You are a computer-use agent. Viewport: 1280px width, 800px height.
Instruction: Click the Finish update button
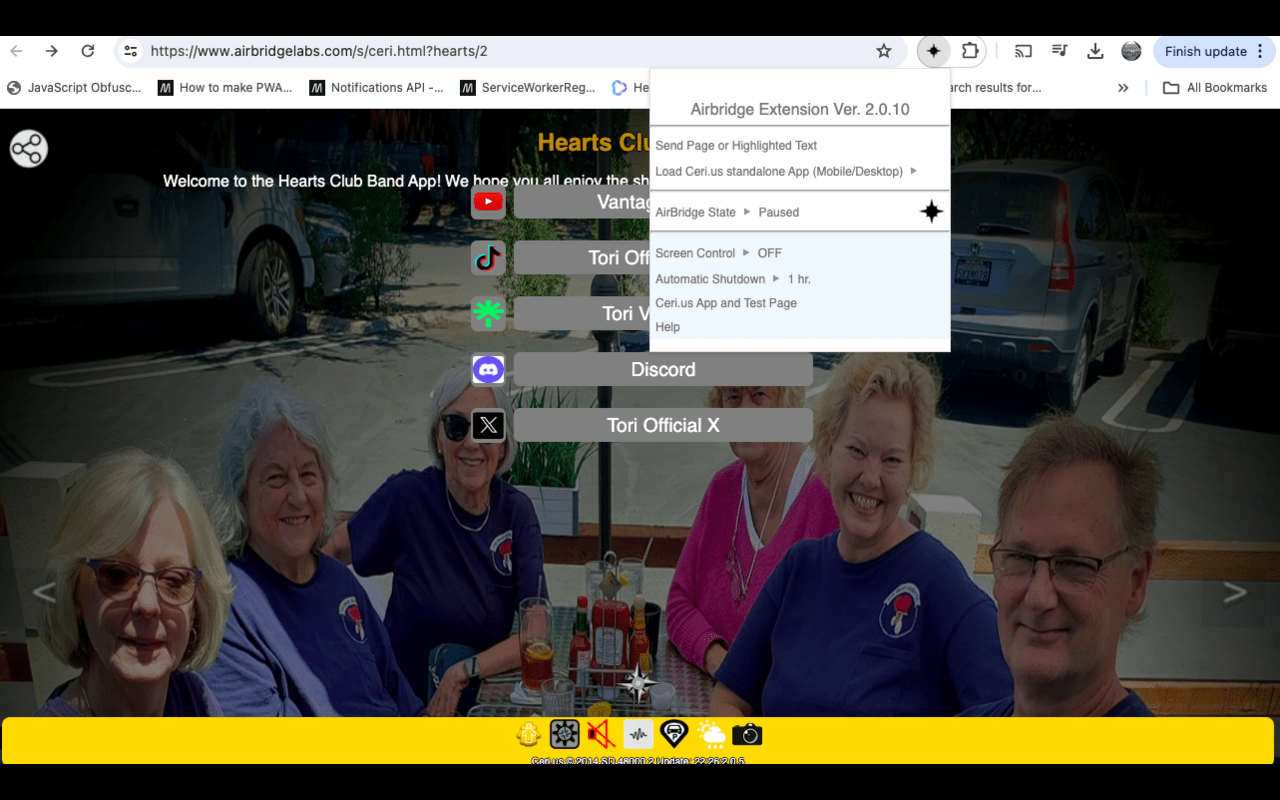point(1205,51)
